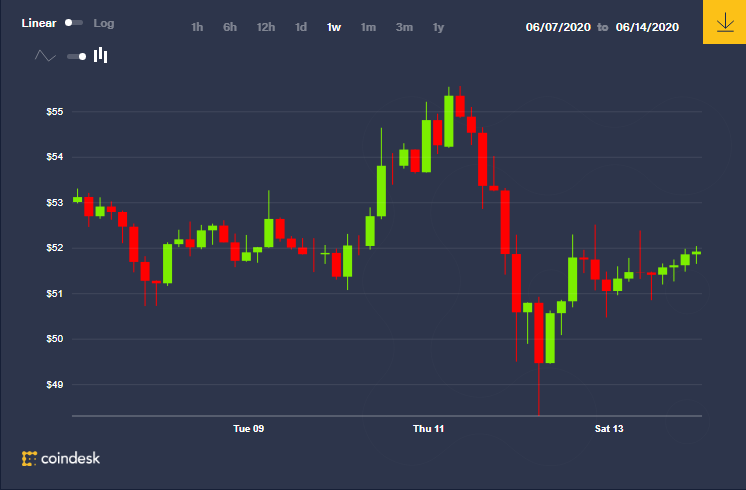Click the last green candle at chart end

tap(697, 253)
